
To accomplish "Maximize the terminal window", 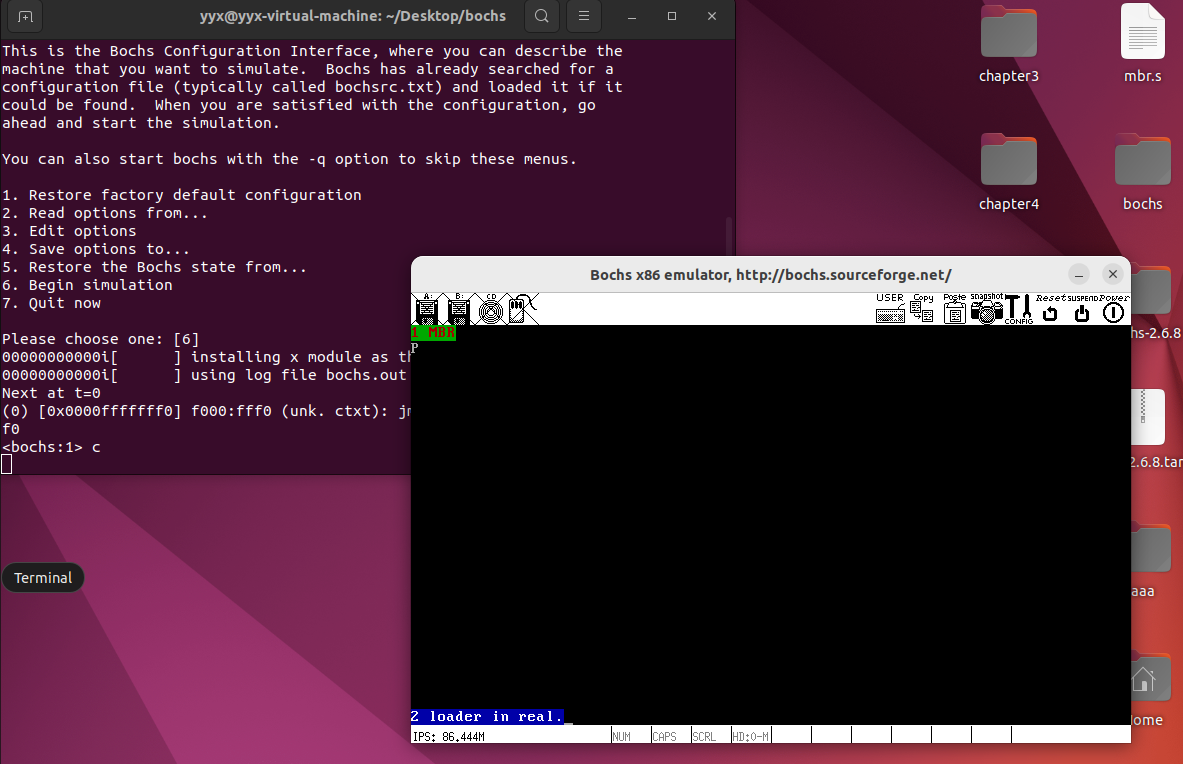I will click(671, 16).
